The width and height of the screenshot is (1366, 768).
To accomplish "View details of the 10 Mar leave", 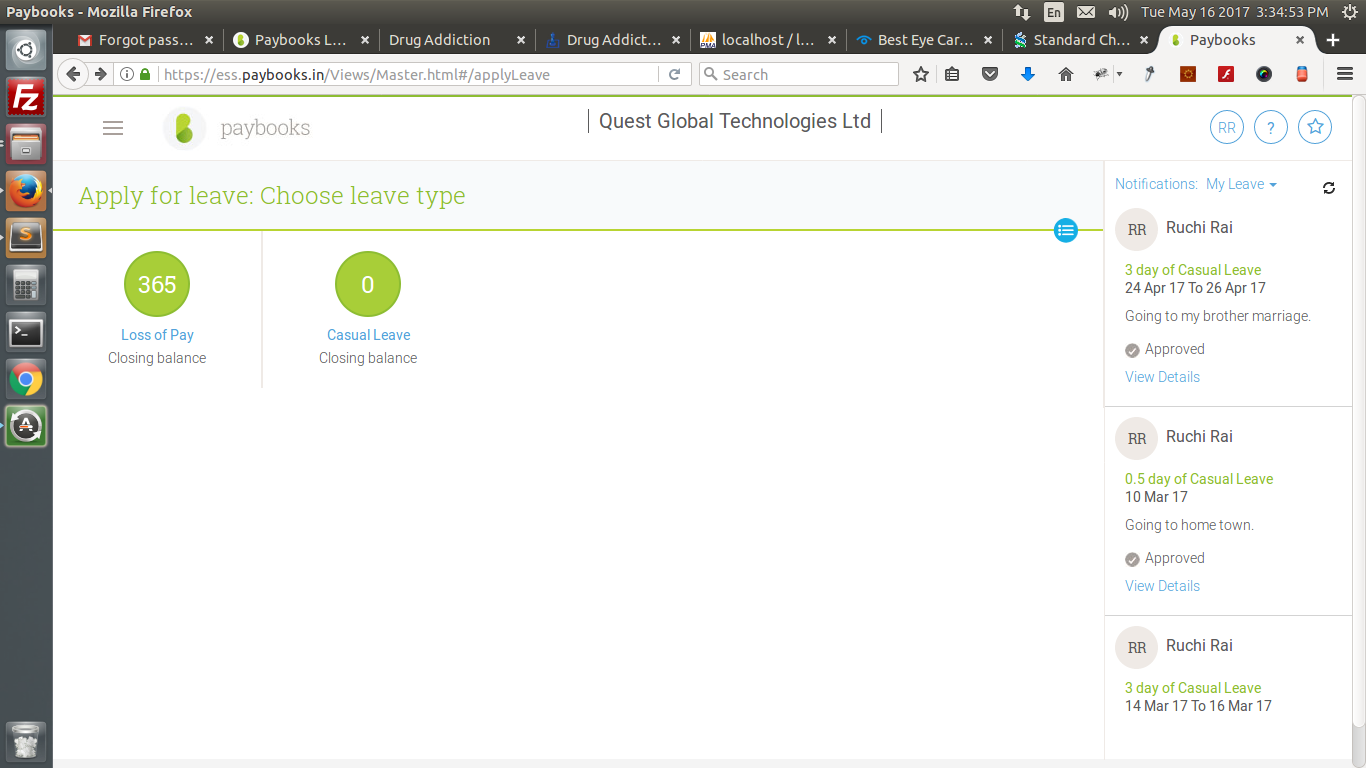I will point(1162,586).
